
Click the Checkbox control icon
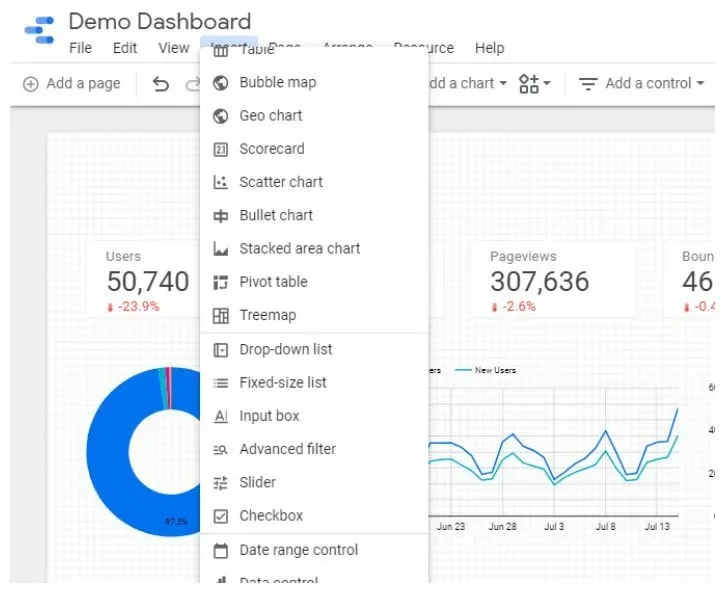pyautogui.click(x=221, y=516)
